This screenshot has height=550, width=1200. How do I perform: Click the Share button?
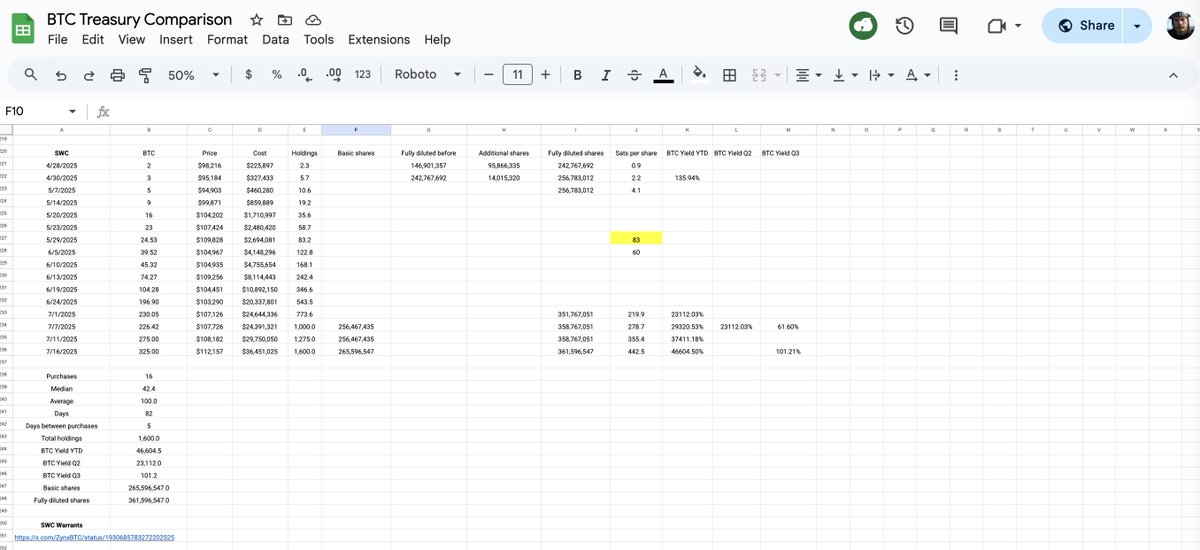click(x=1083, y=26)
